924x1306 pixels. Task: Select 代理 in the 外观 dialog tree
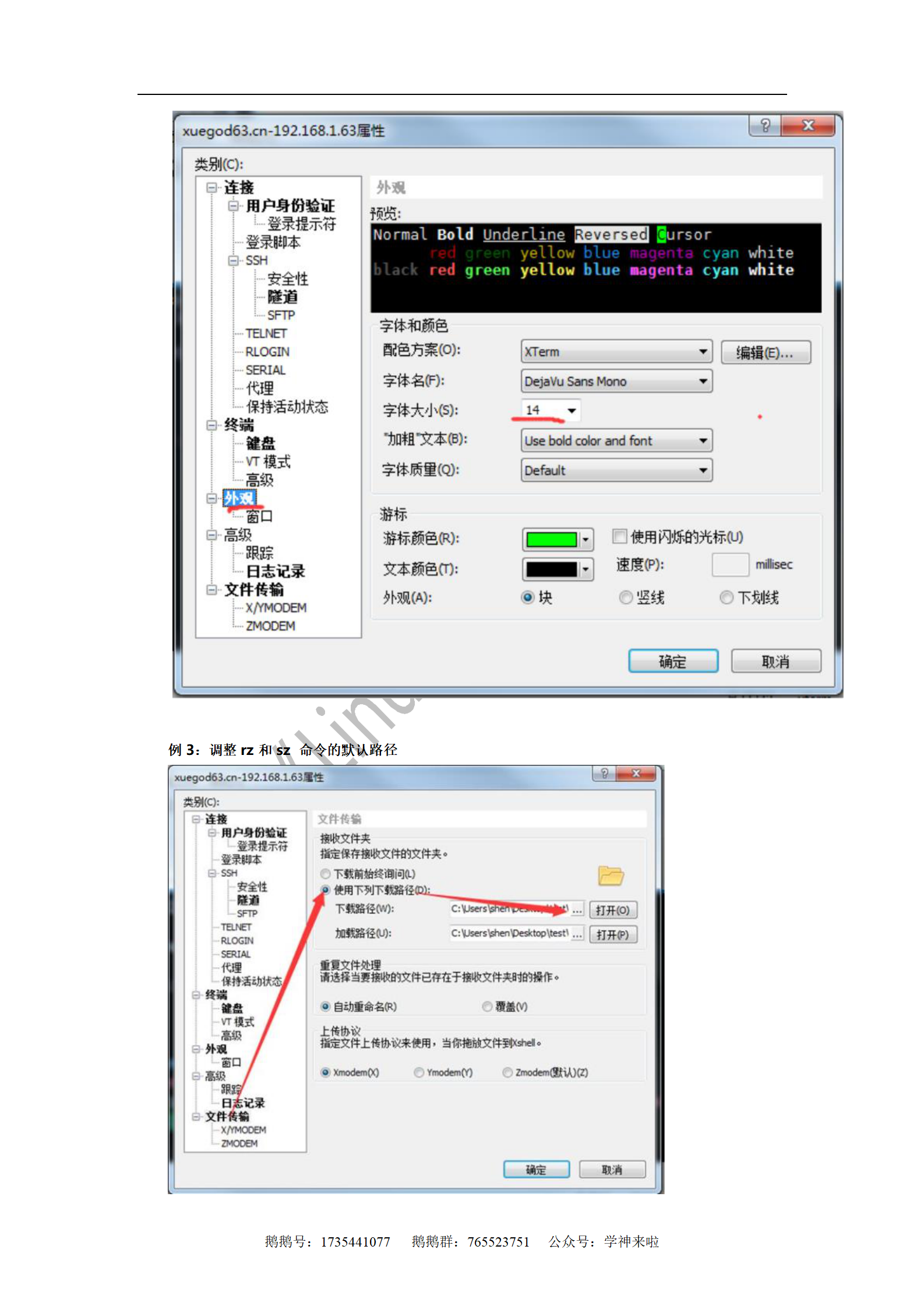(259, 389)
